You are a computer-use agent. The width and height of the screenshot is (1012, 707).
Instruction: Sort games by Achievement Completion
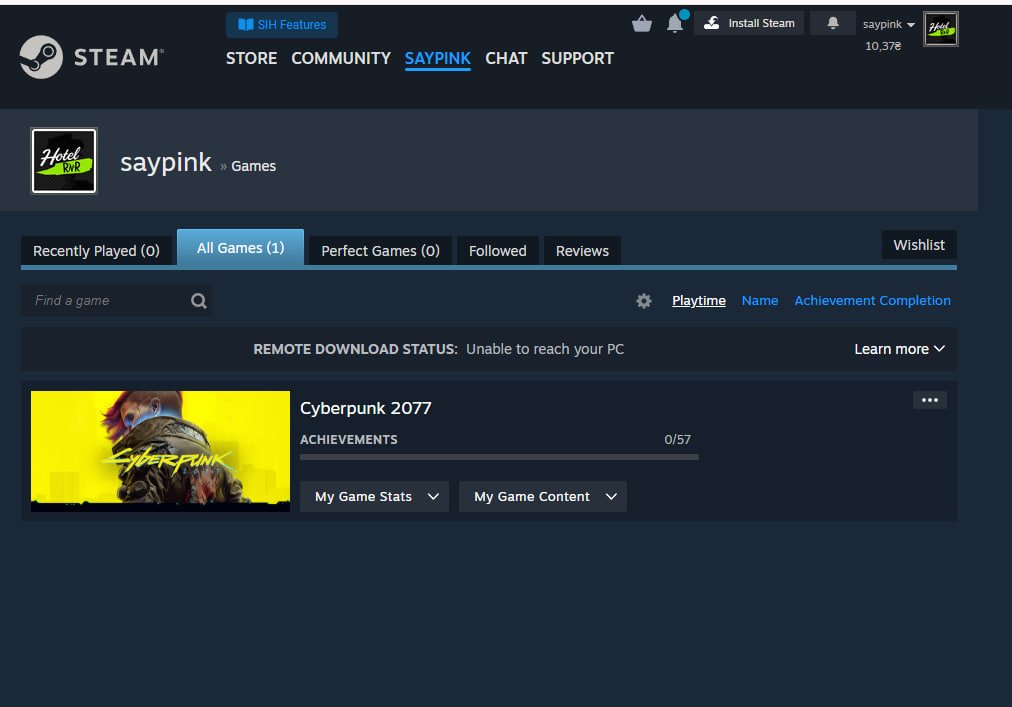point(872,300)
